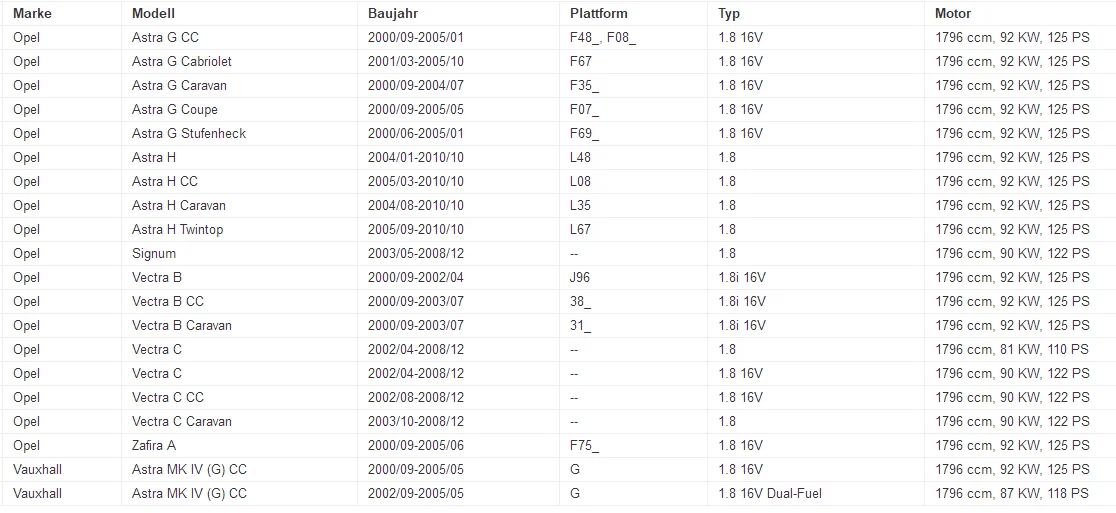Click the Typ column header
This screenshot has width=1116, height=513.
[729, 13]
